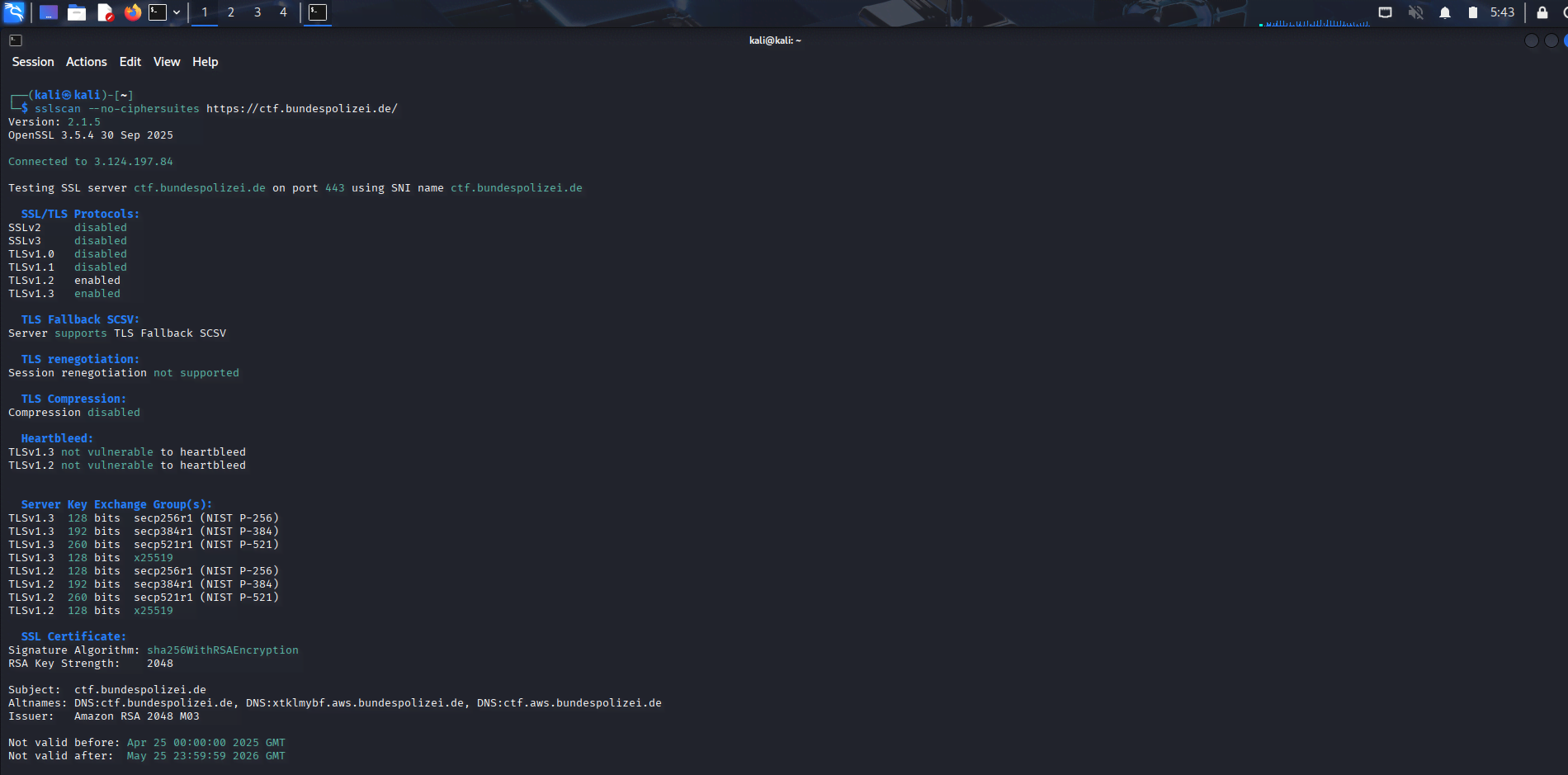Open the Session menu

coord(33,62)
